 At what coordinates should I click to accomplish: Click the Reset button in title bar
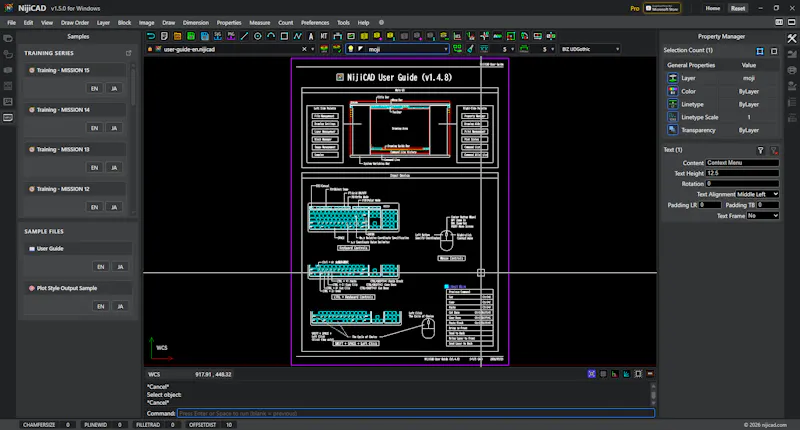(738, 8)
